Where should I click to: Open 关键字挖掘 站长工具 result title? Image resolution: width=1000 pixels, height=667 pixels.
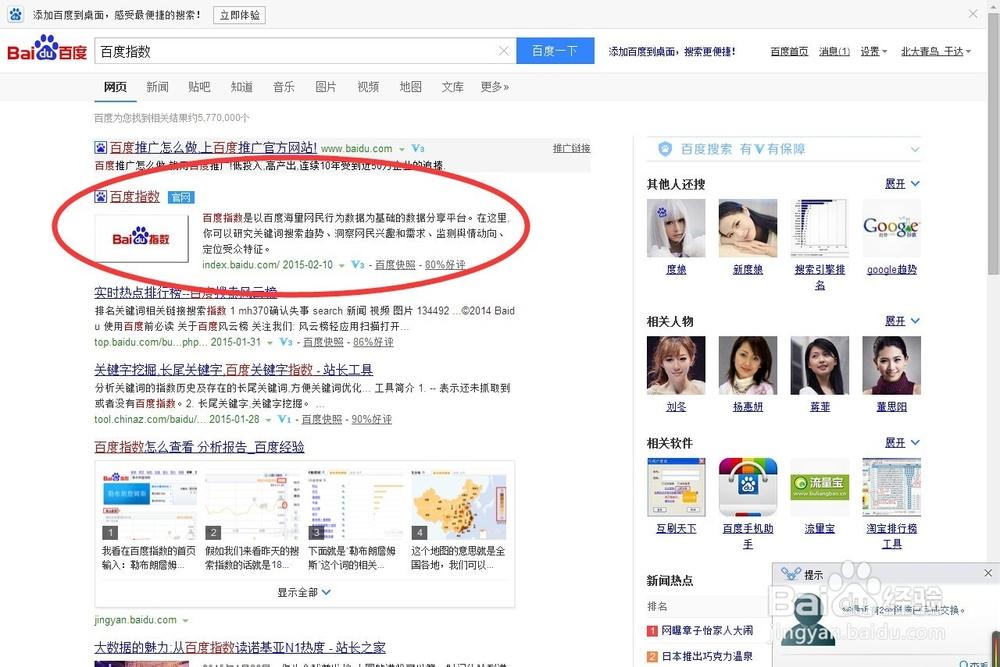(x=233, y=369)
